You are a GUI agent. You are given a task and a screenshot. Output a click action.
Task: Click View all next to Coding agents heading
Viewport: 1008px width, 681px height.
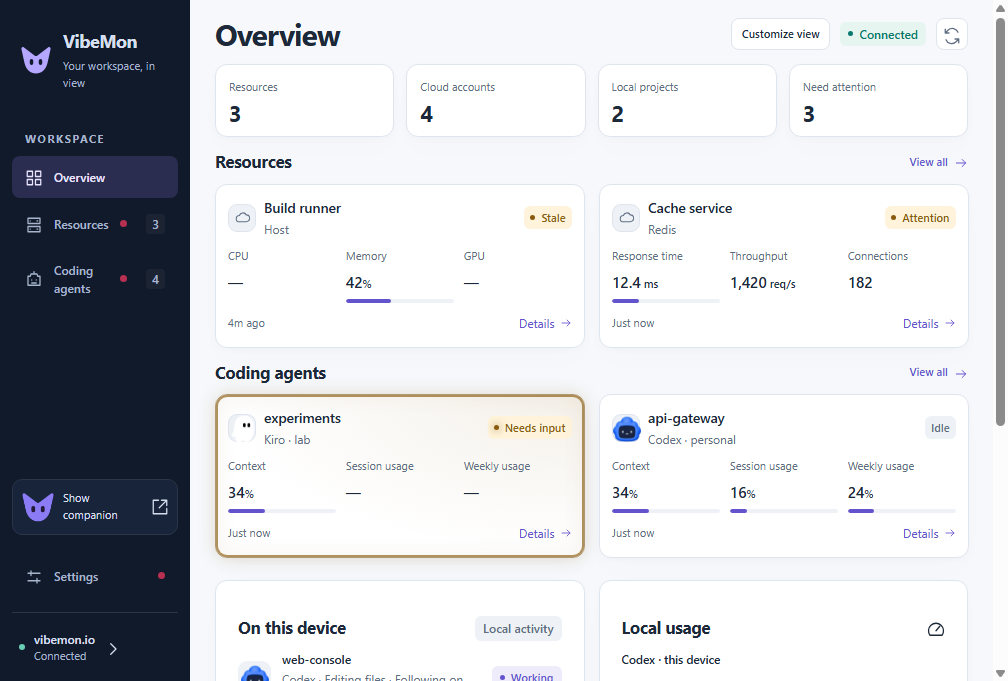click(x=937, y=372)
